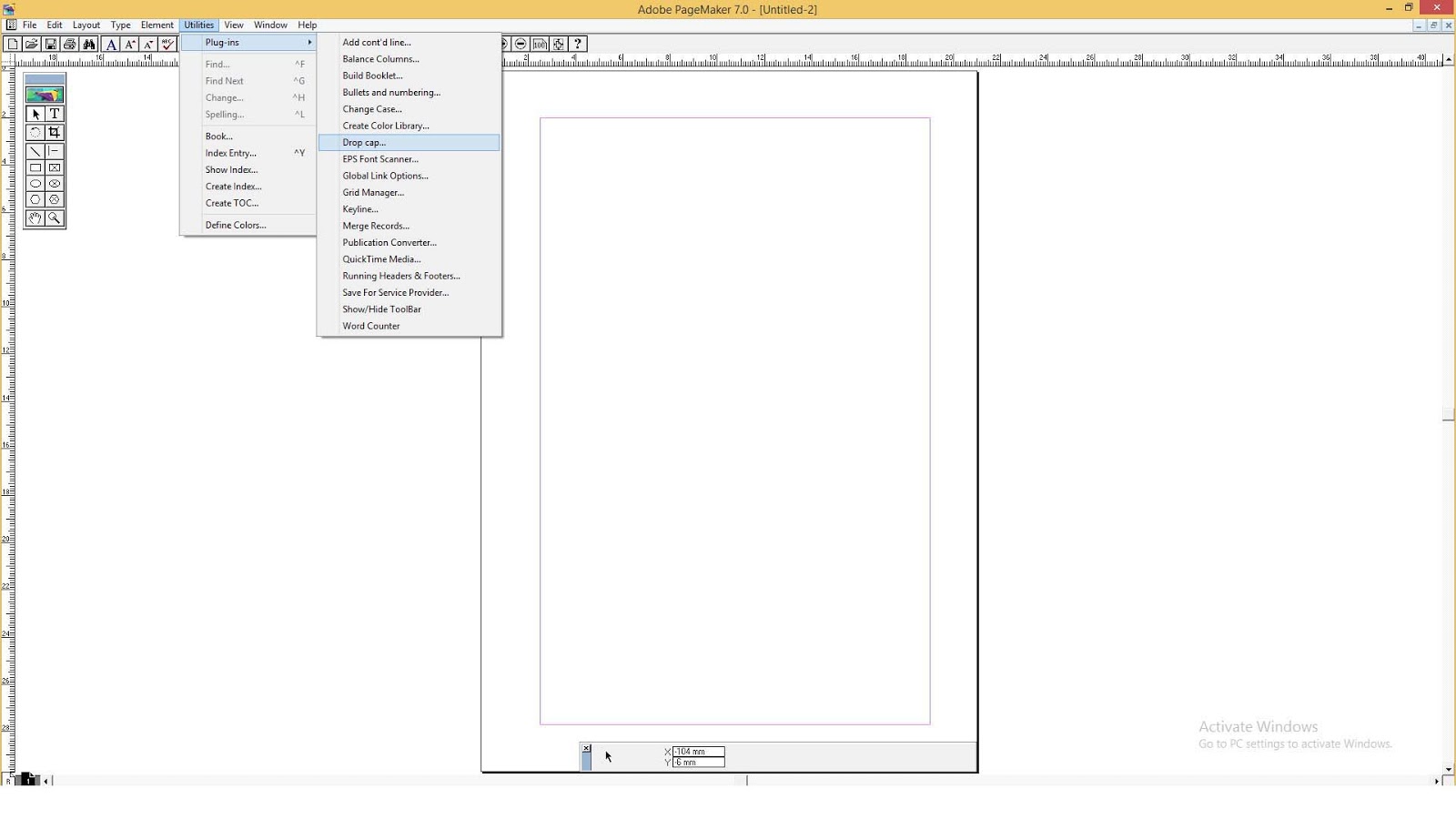Open a publication via the folder icon
Screen dimensions: 1456x819
point(32,44)
